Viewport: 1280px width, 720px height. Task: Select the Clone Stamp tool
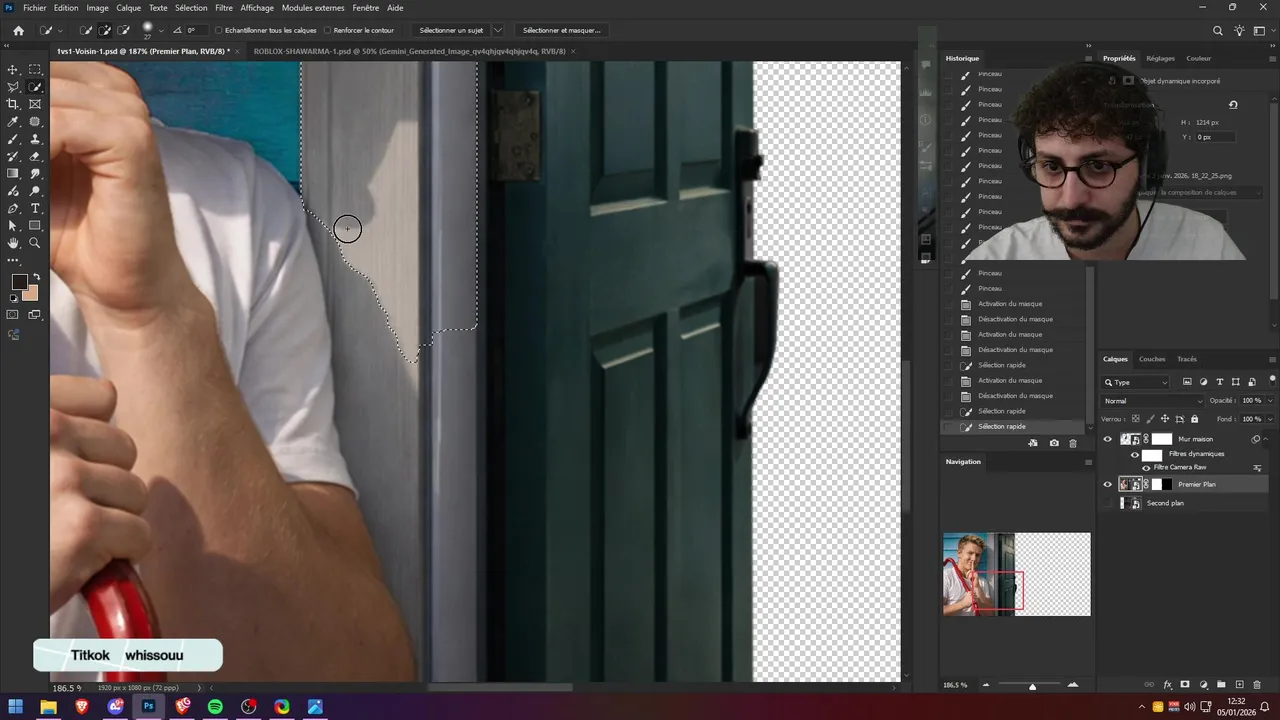(35, 139)
